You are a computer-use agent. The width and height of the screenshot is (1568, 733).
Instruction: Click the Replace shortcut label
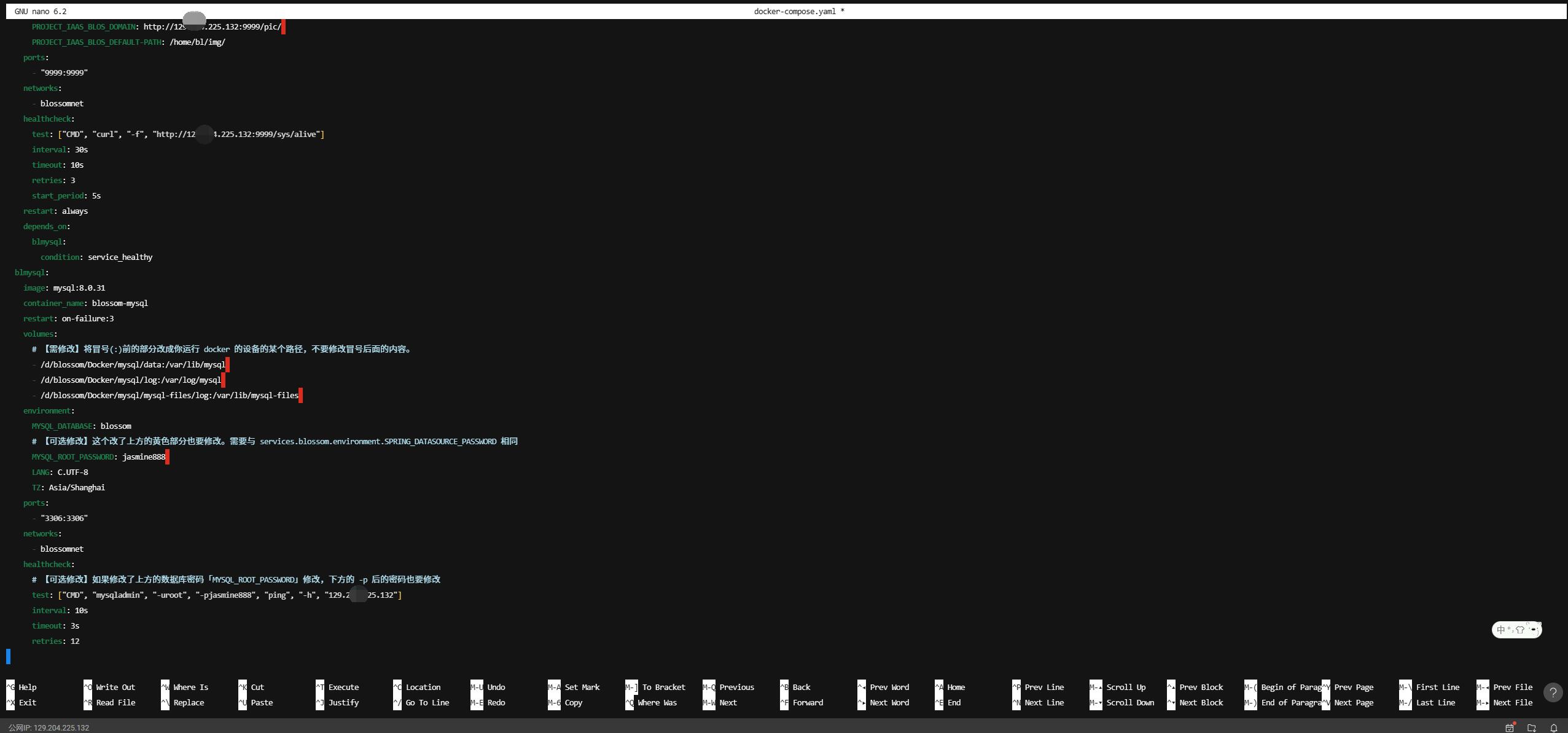[189, 702]
